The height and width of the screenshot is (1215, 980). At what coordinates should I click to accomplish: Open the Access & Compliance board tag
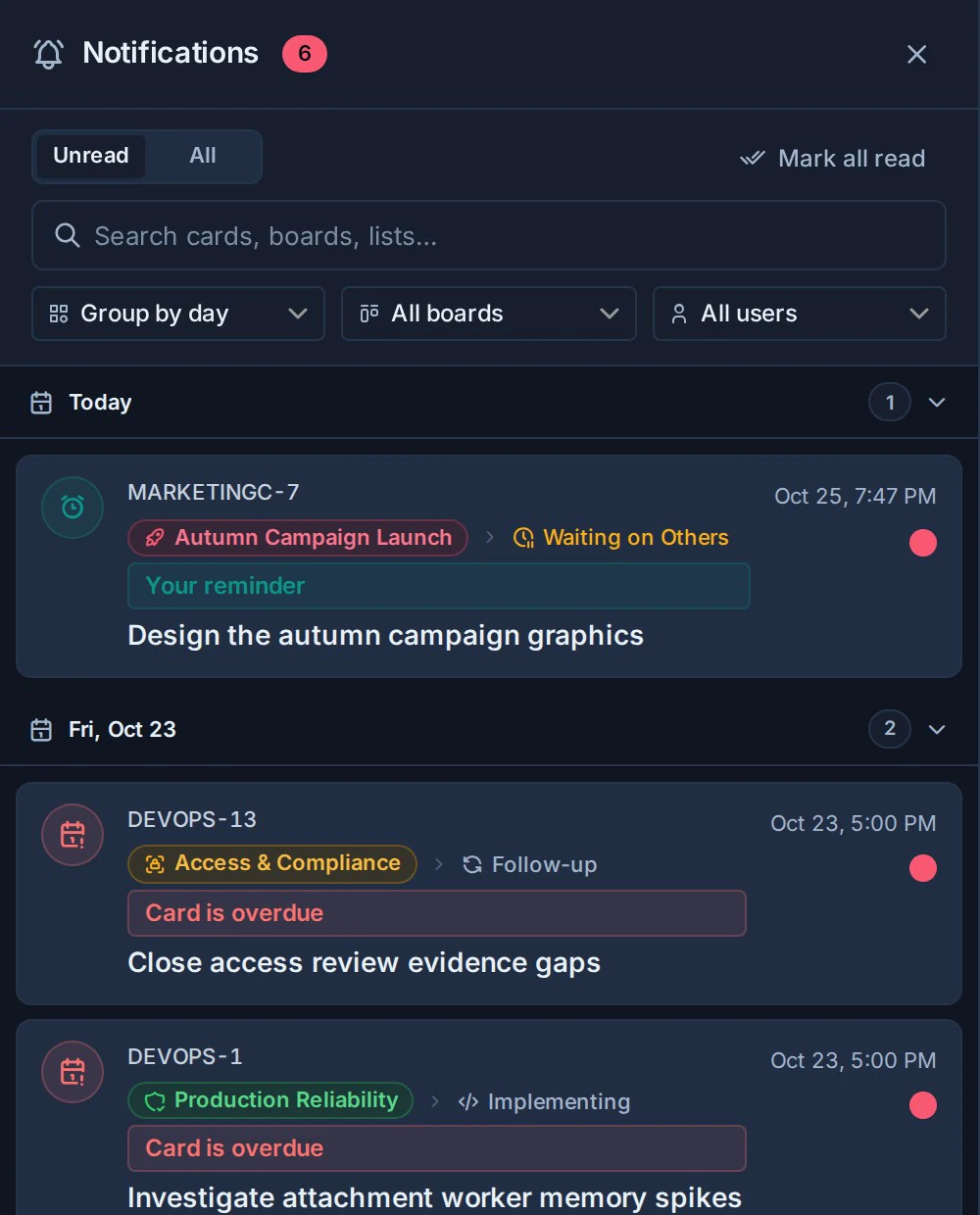[x=272, y=864]
